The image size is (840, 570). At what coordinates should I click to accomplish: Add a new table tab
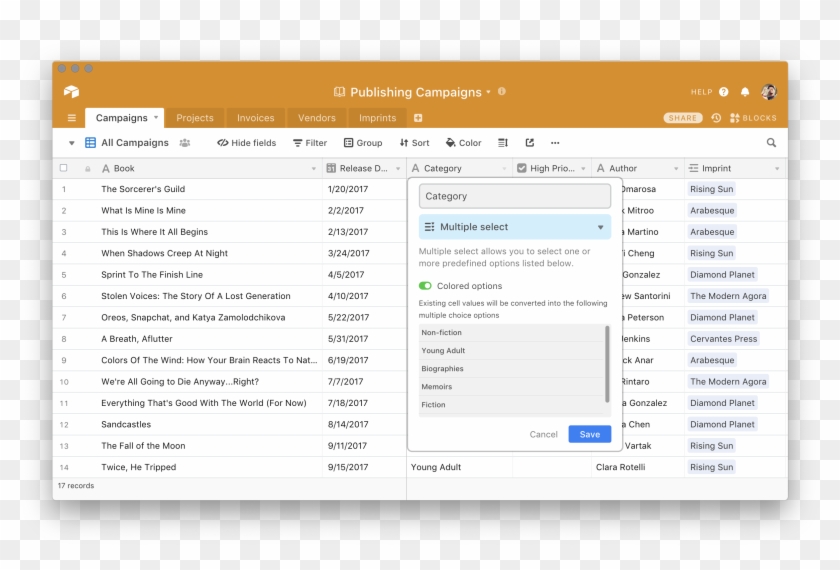418,118
